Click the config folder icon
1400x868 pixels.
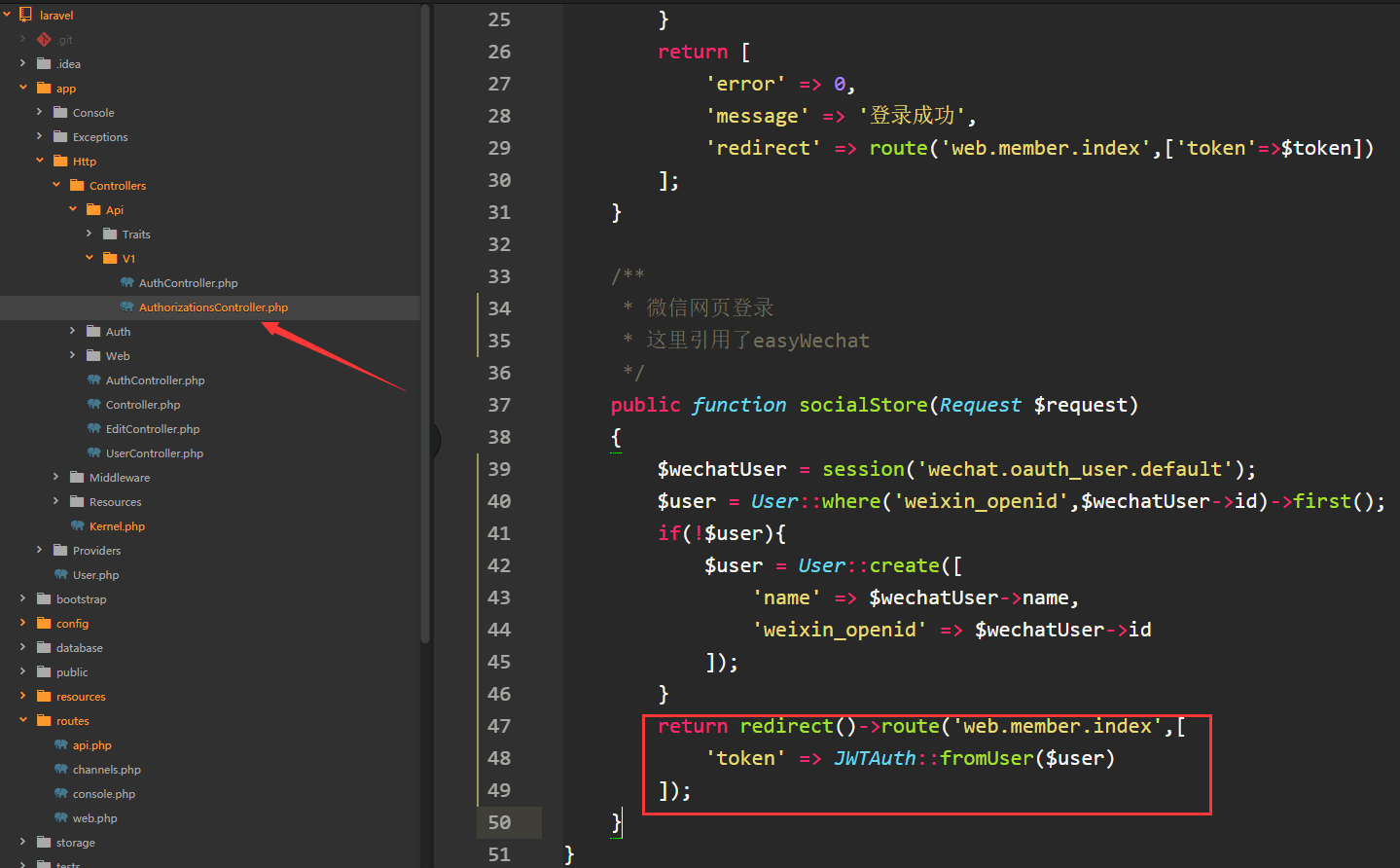tap(44, 623)
